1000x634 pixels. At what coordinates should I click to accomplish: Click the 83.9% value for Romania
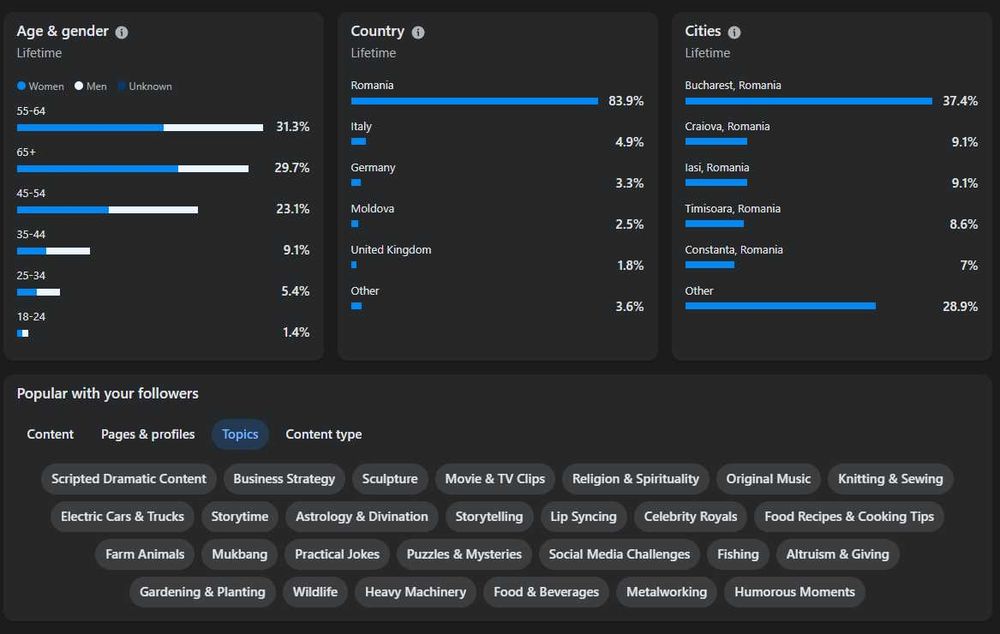click(626, 101)
